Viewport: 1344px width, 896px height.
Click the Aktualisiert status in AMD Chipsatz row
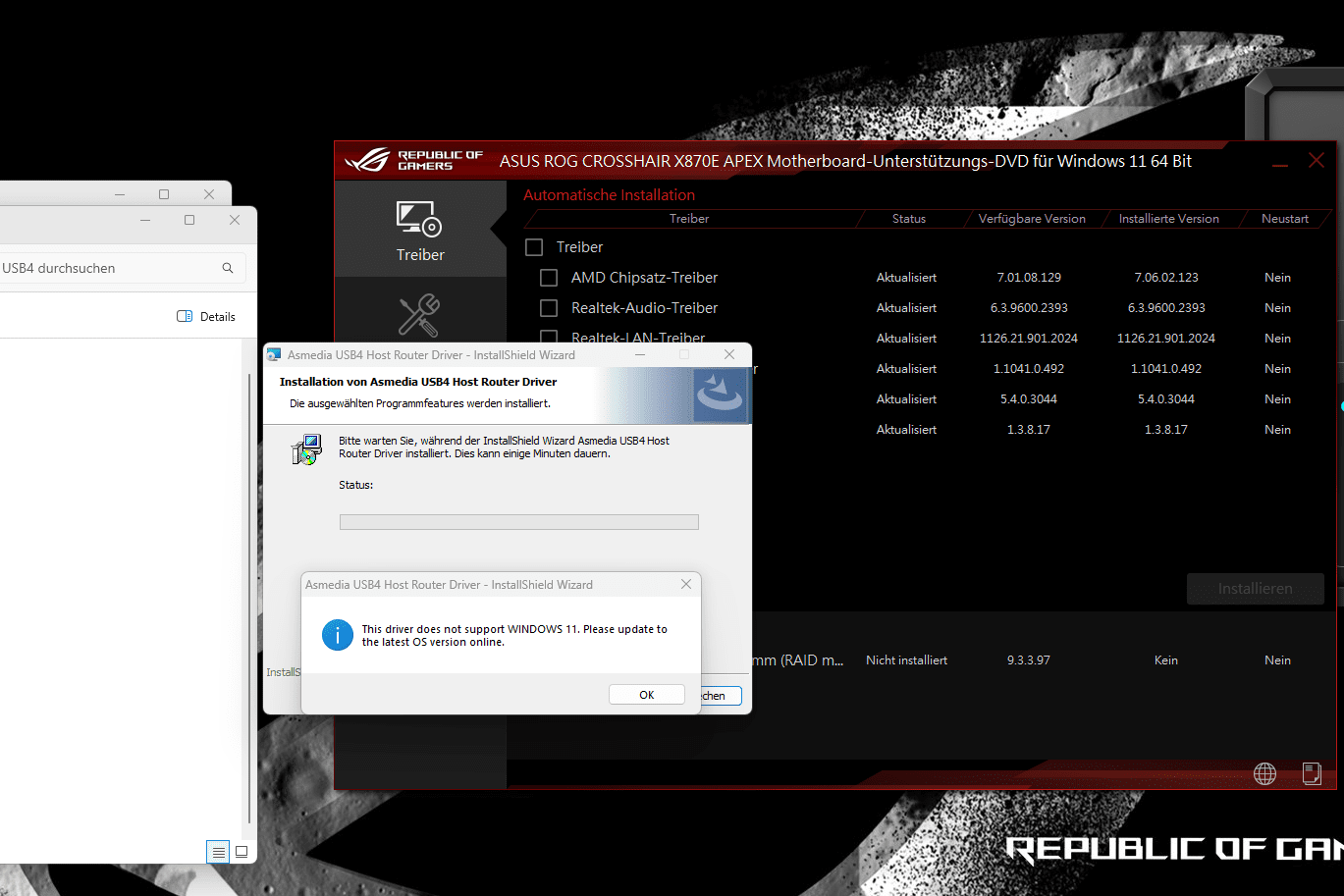(x=906, y=278)
